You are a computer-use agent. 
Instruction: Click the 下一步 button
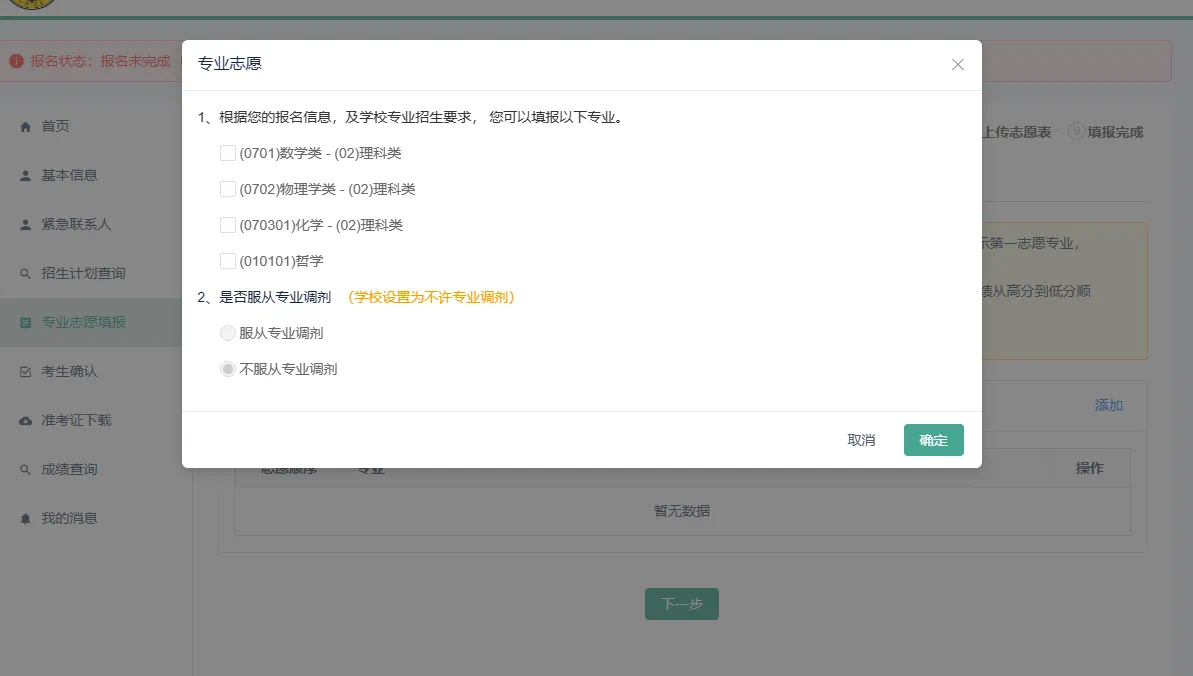click(681, 603)
